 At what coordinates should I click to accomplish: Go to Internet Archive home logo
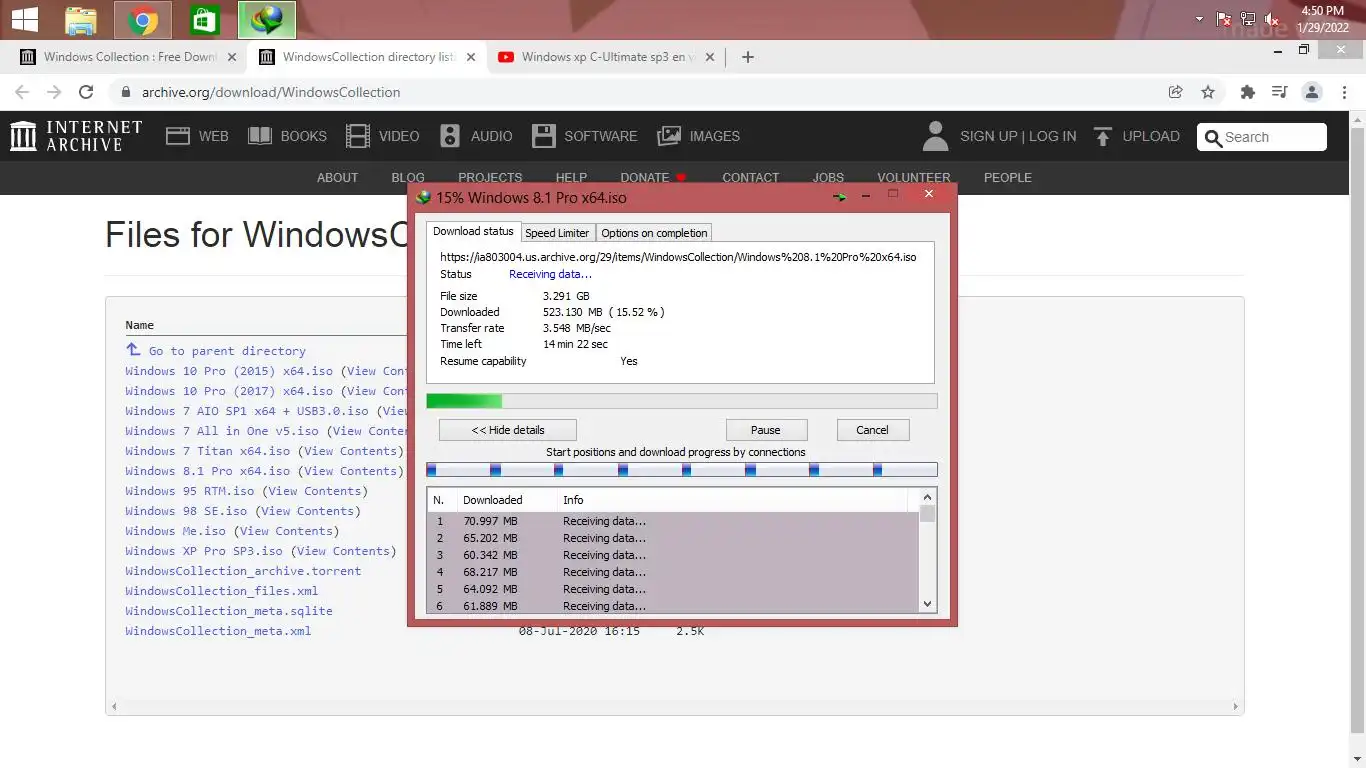tap(76, 136)
